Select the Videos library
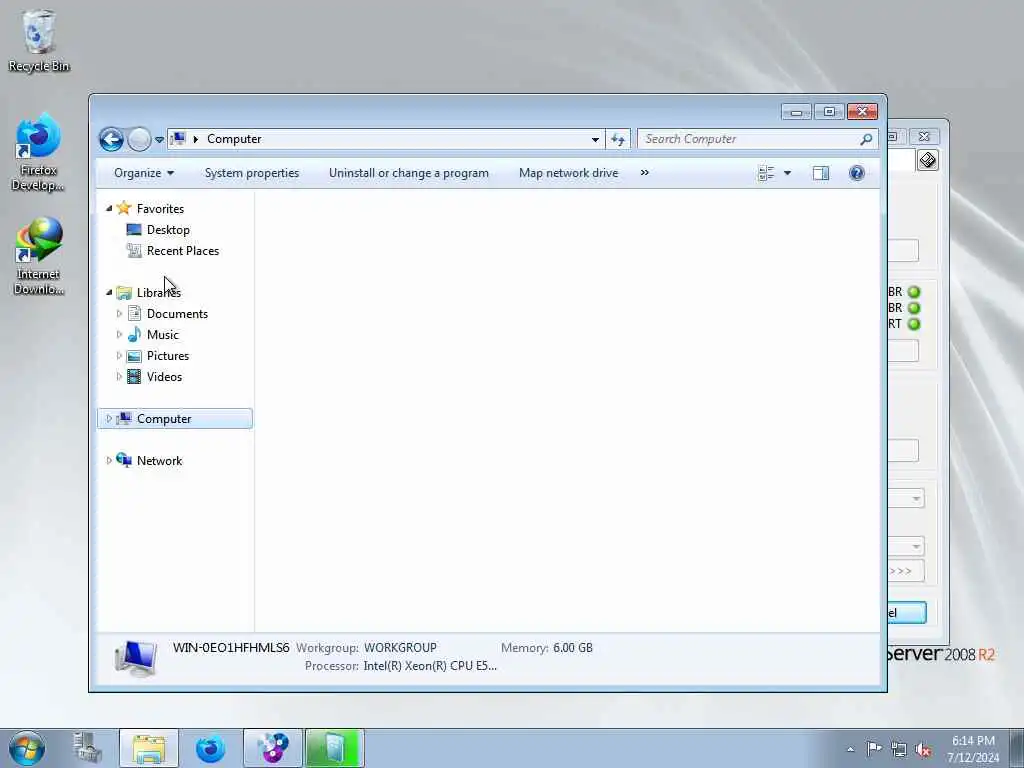Image resolution: width=1024 pixels, height=768 pixels. click(x=165, y=377)
